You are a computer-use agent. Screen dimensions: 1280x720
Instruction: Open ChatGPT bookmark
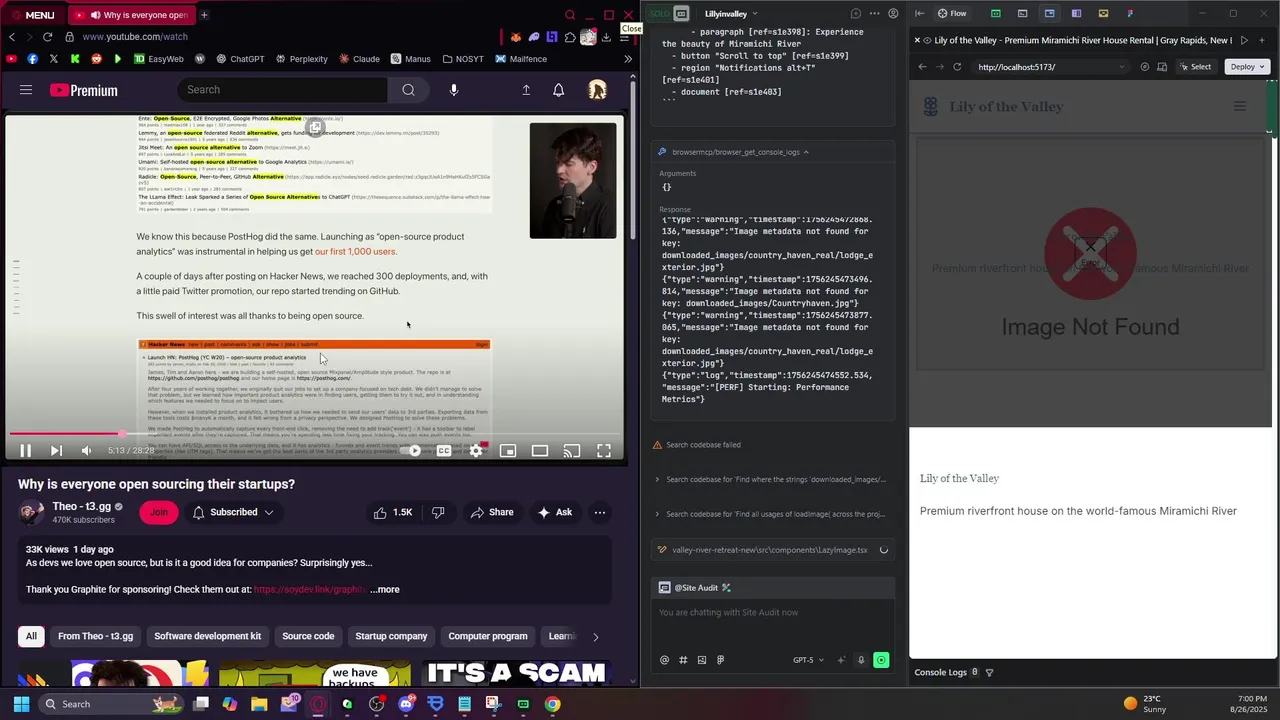(240, 59)
